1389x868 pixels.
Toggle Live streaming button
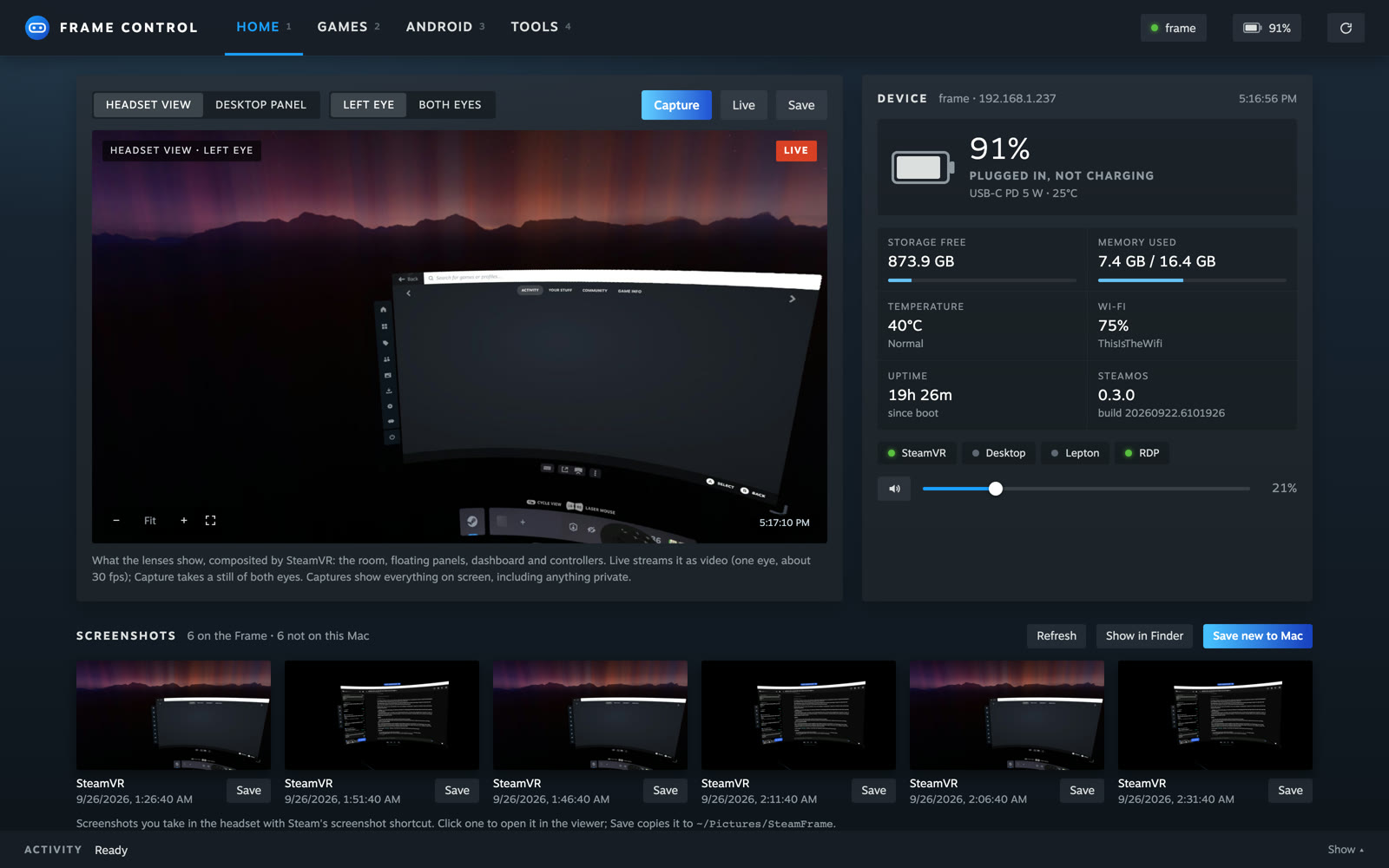pyautogui.click(x=743, y=105)
